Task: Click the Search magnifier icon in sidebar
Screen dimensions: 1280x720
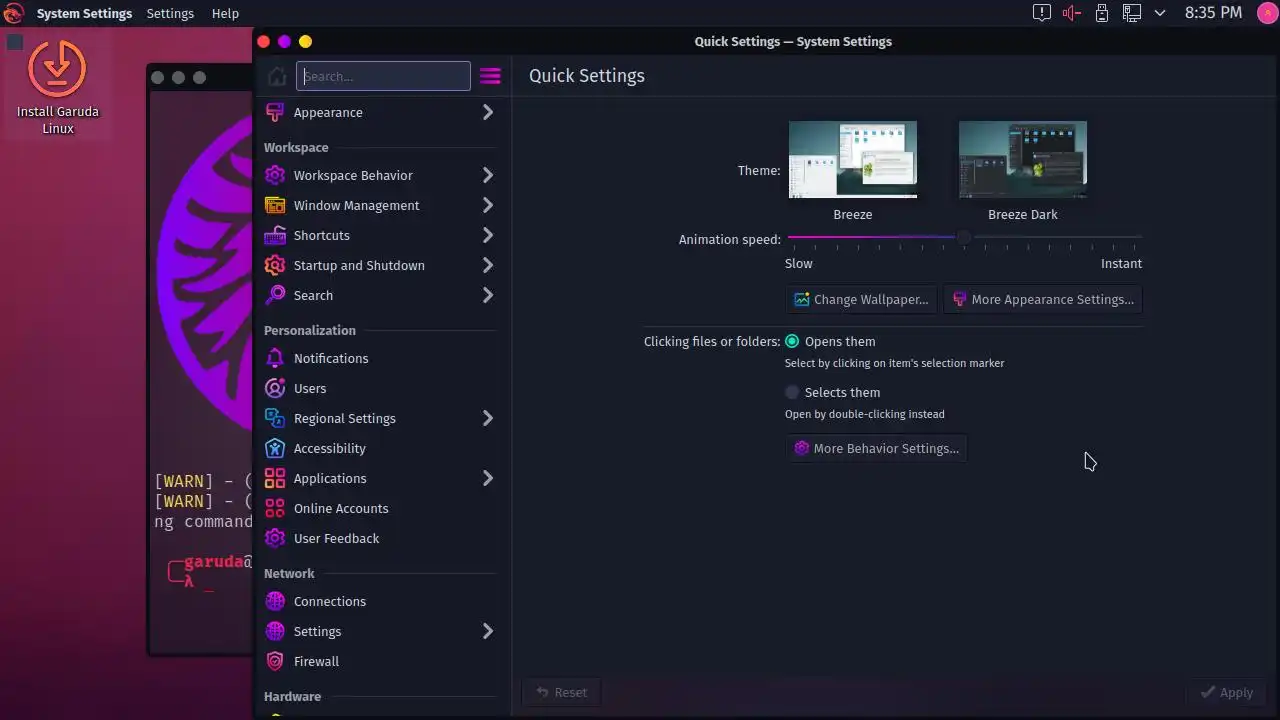Action: click(274, 295)
